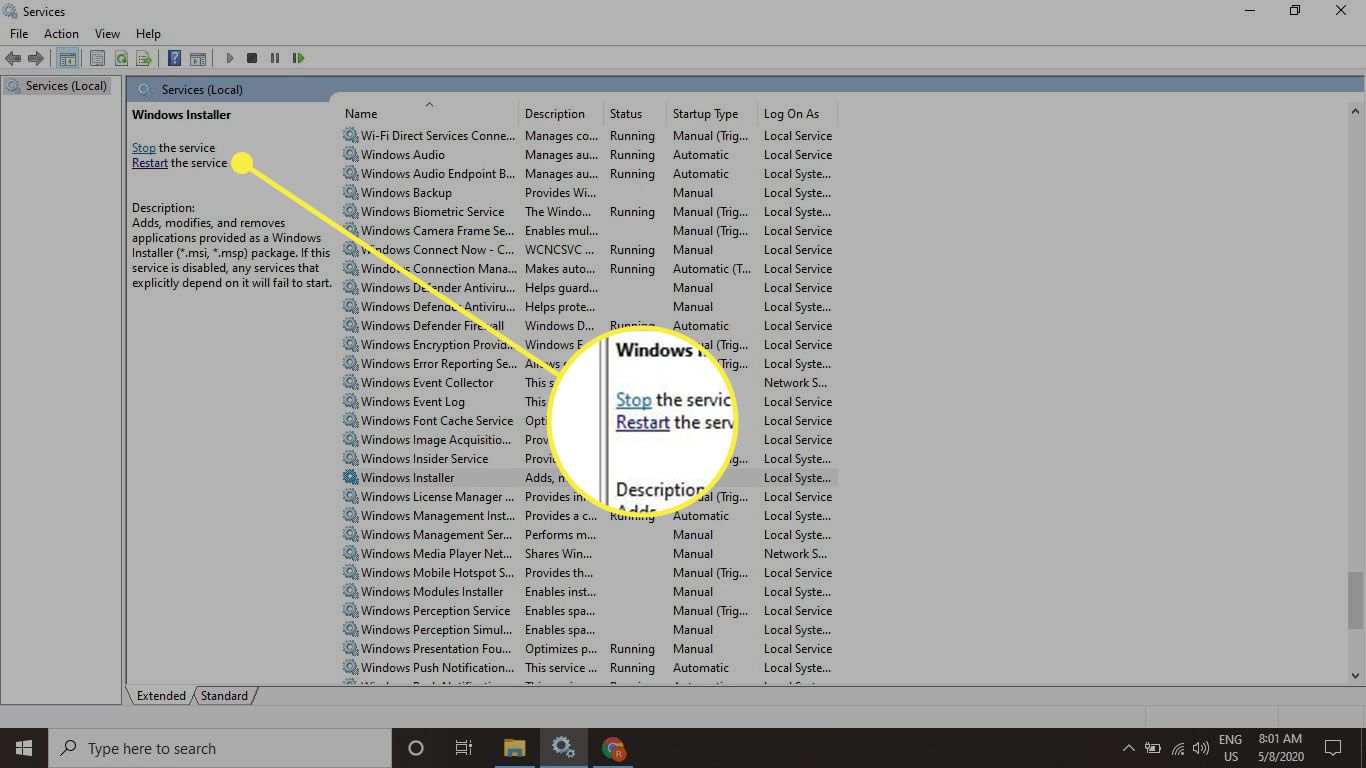Sort by the Name column header
Viewport: 1366px width, 768px height.
(x=430, y=114)
